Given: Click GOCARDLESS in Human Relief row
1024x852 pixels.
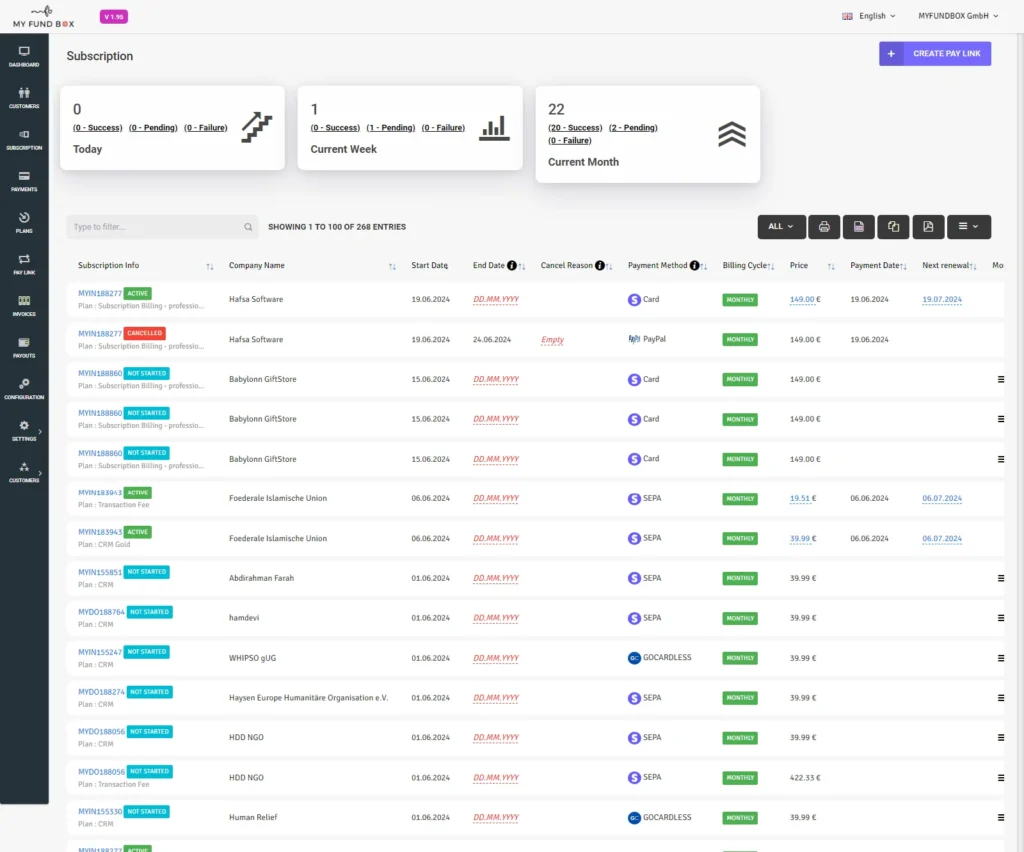Looking at the screenshot, I should pyautogui.click(x=659, y=817).
